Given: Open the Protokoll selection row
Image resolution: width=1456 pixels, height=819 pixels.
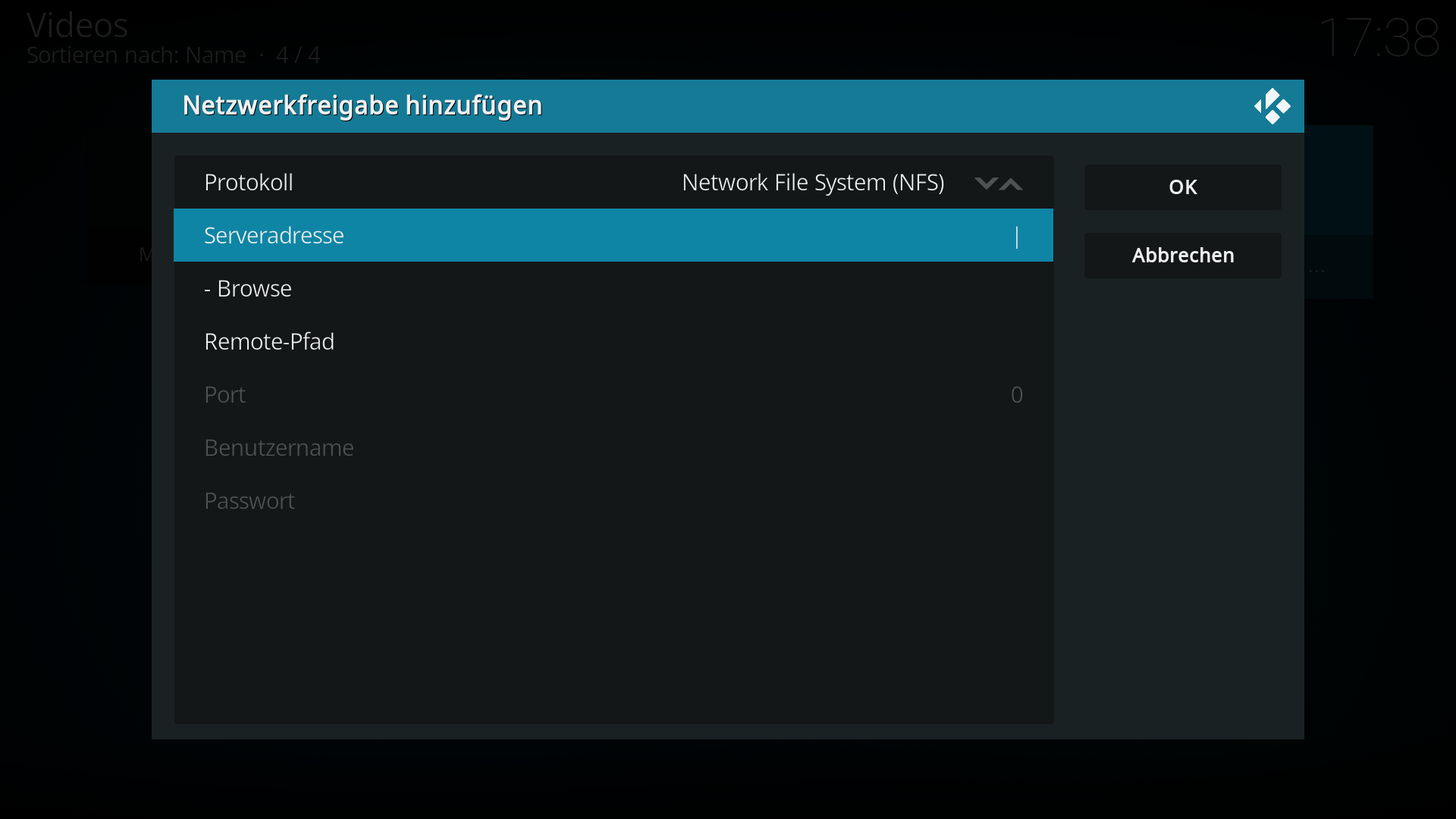Looking at the screenshot, I should pyautogui.click(x=613, y=182).
